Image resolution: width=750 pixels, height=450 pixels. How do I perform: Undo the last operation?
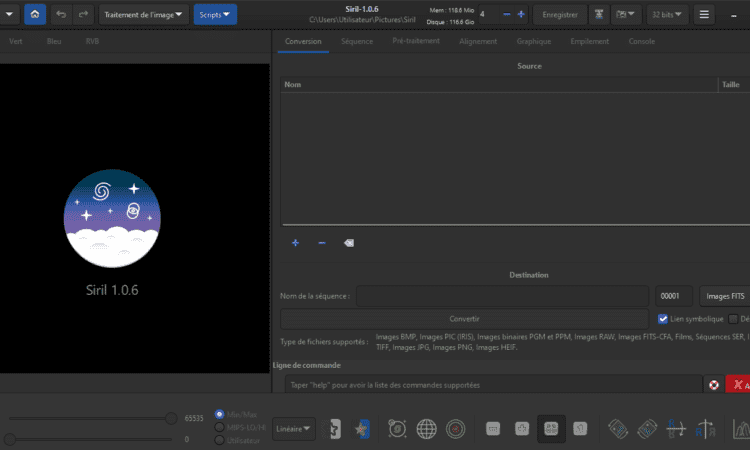tap(61, 14)
